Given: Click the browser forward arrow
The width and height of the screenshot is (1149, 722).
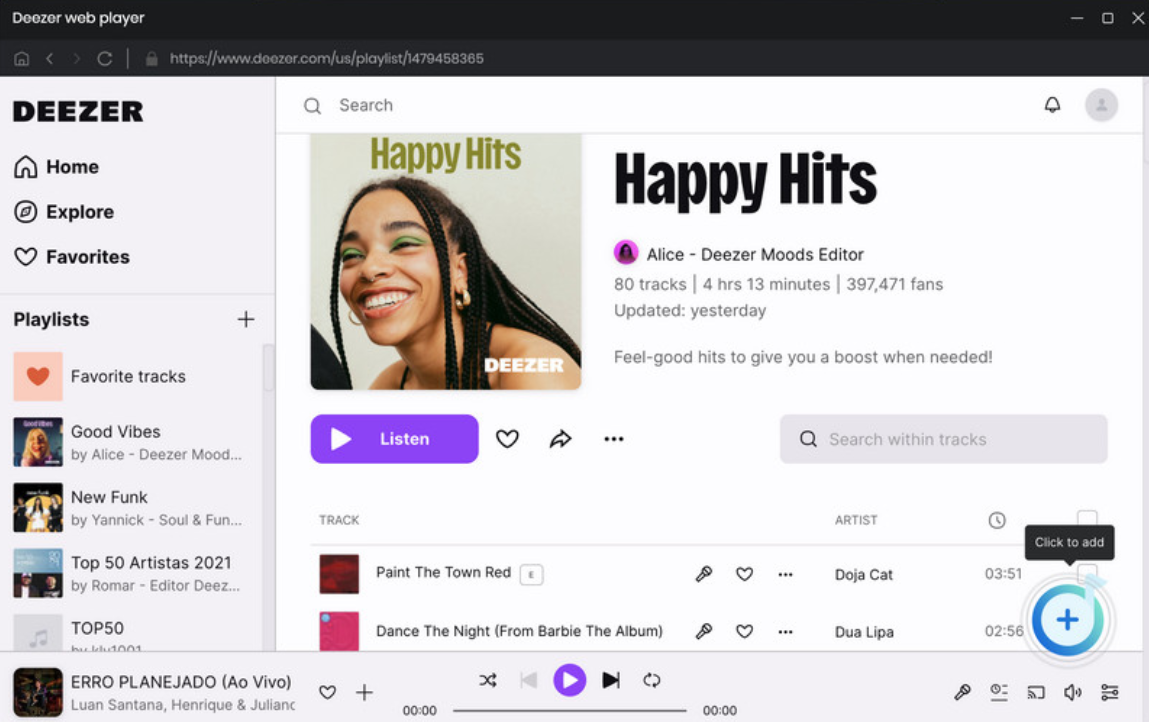Looking at the screenshot, I should pos(76,59).
